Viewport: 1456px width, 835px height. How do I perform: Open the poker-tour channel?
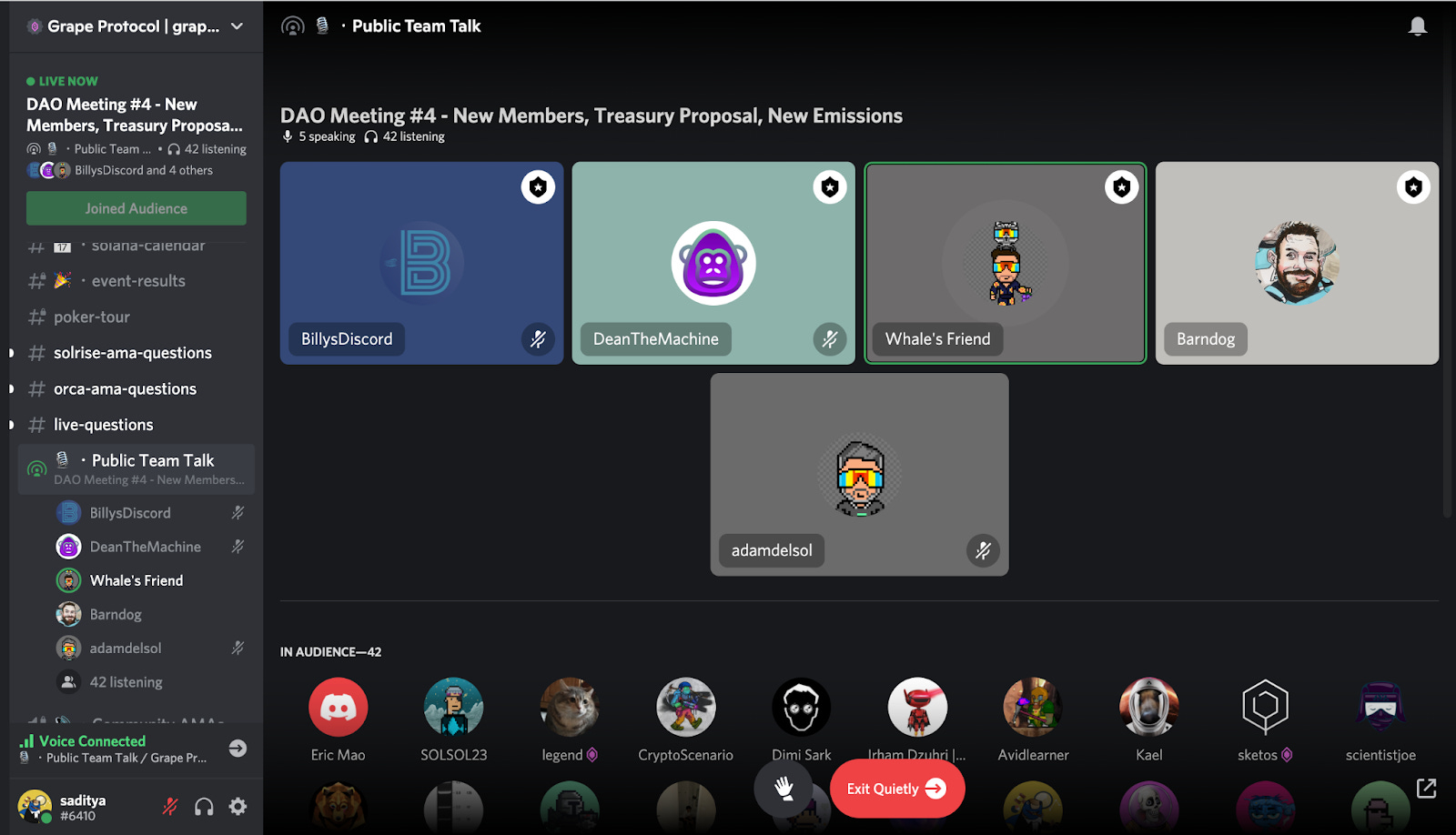click(136, 317)
